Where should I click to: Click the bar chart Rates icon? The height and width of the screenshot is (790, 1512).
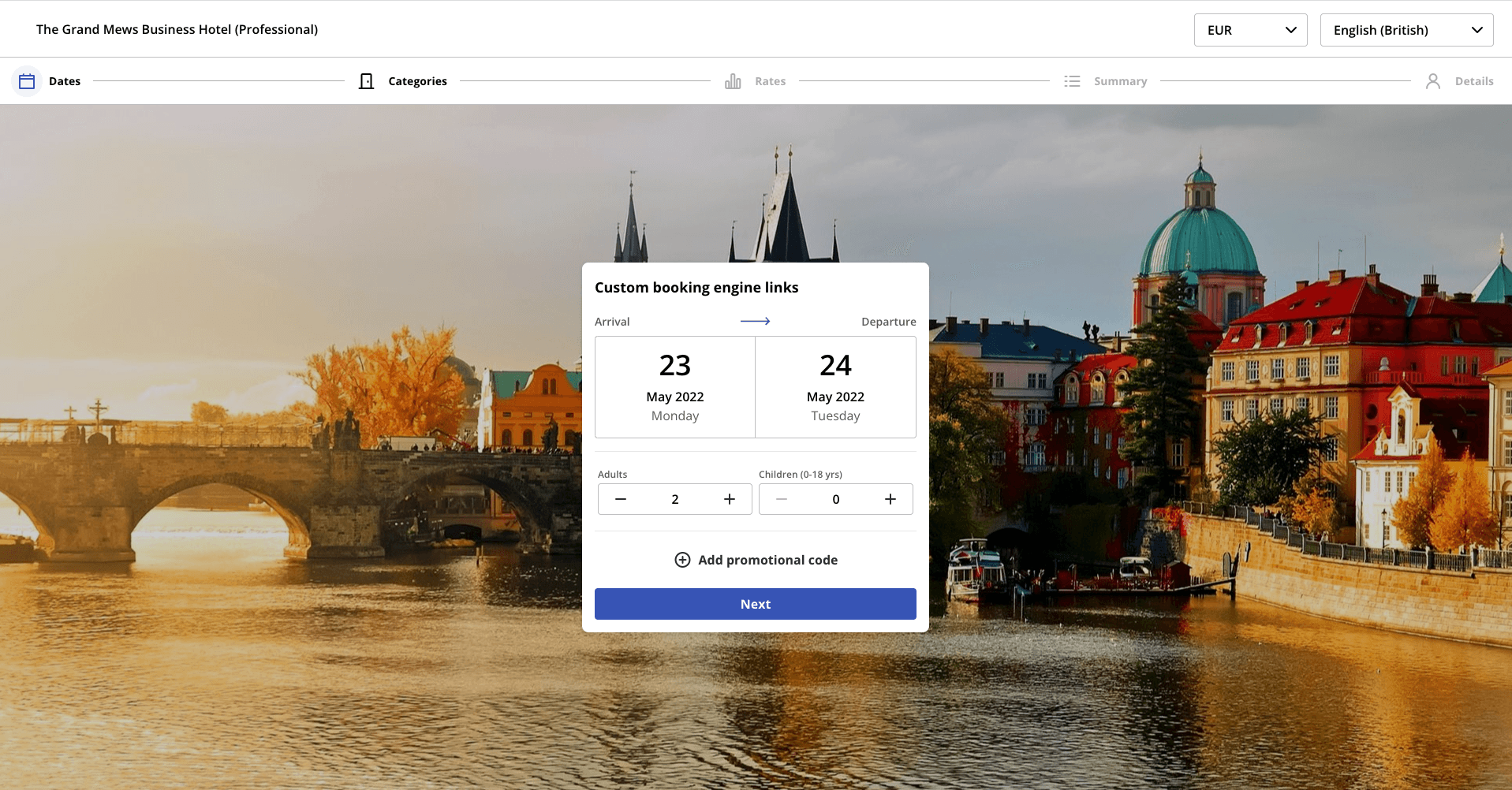[733, 81]
